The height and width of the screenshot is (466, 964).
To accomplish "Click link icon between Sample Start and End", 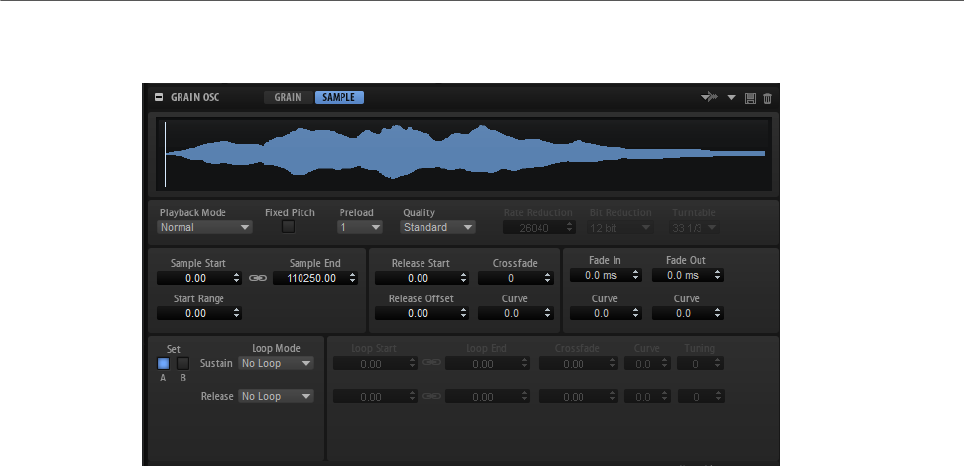I will pyautogui.click(x=258, y=278).
